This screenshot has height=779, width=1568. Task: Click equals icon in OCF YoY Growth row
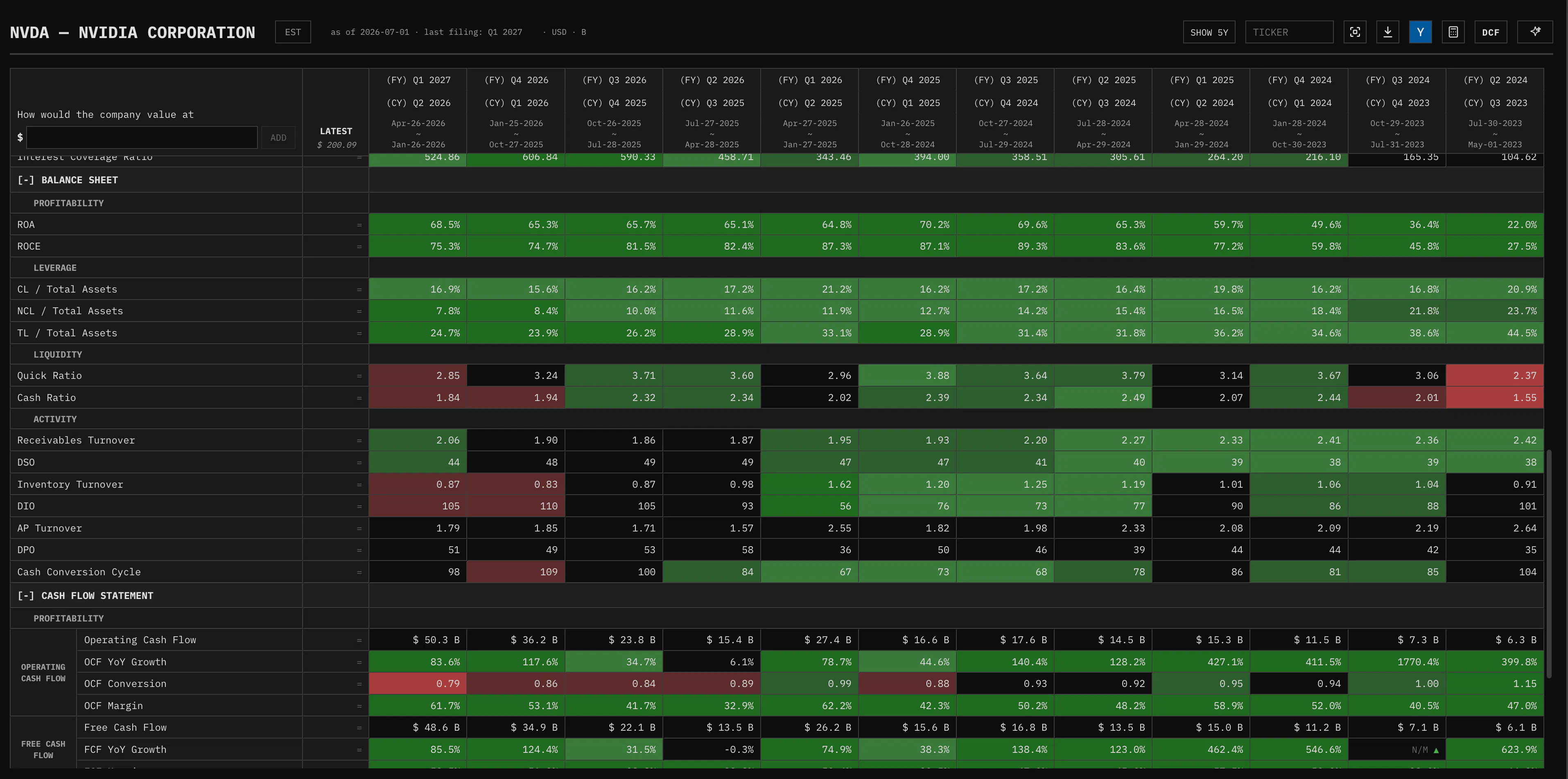coord(359,662)
